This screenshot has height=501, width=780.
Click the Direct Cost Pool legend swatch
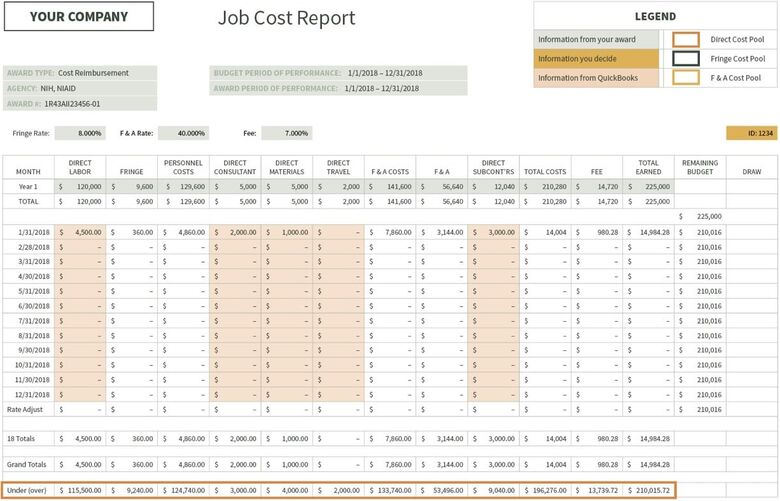(x=685, y=39)
